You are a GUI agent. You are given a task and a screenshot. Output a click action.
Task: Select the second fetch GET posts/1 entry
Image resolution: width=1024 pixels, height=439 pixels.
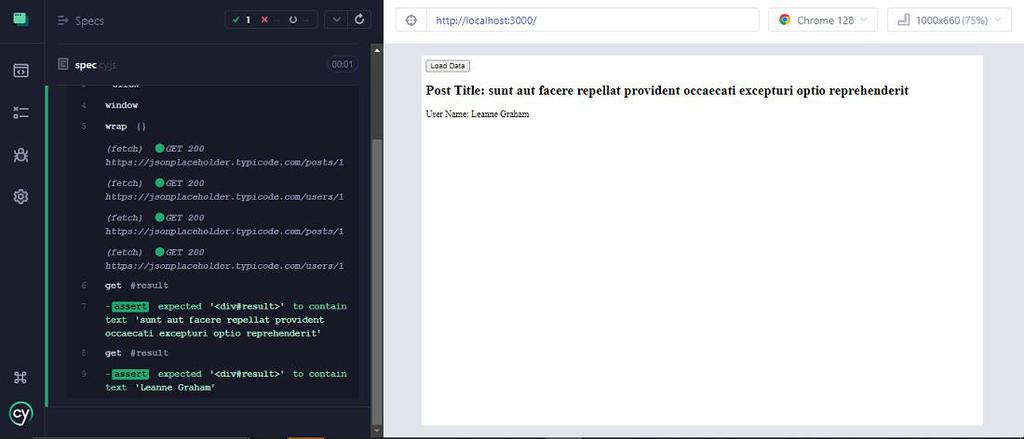[213, 225]
